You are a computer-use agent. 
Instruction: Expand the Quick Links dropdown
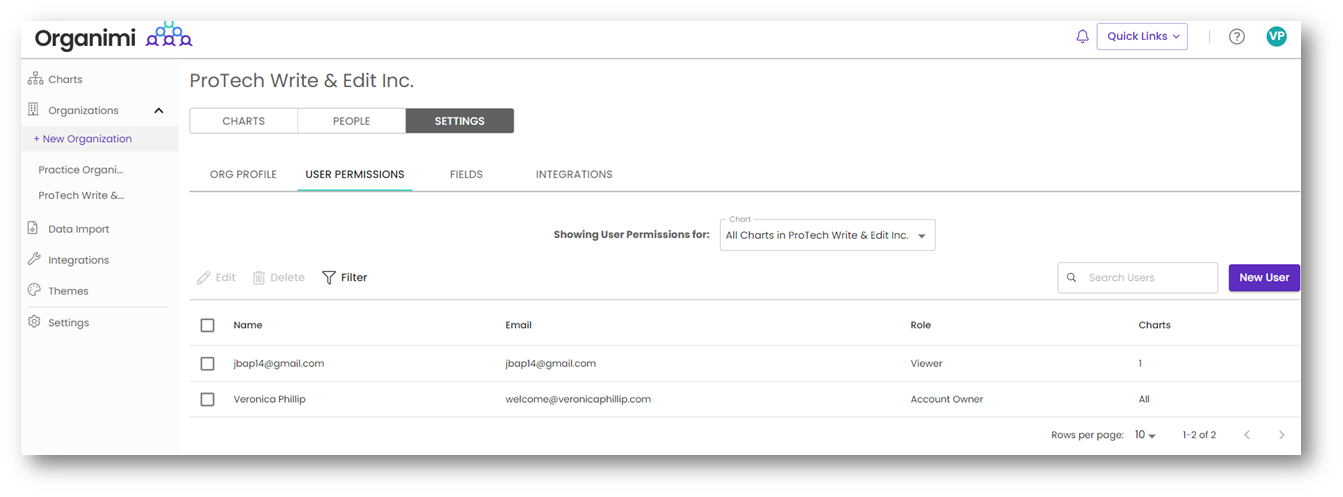tap(1142, 37)
